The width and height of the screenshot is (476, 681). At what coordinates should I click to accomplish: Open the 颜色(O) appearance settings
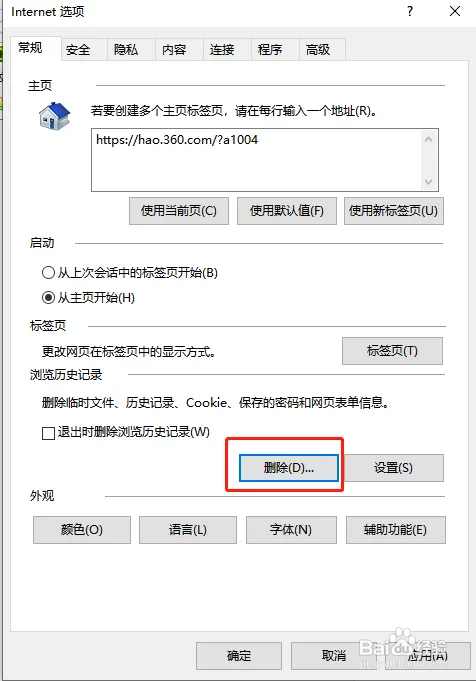[x=82, y=530]
